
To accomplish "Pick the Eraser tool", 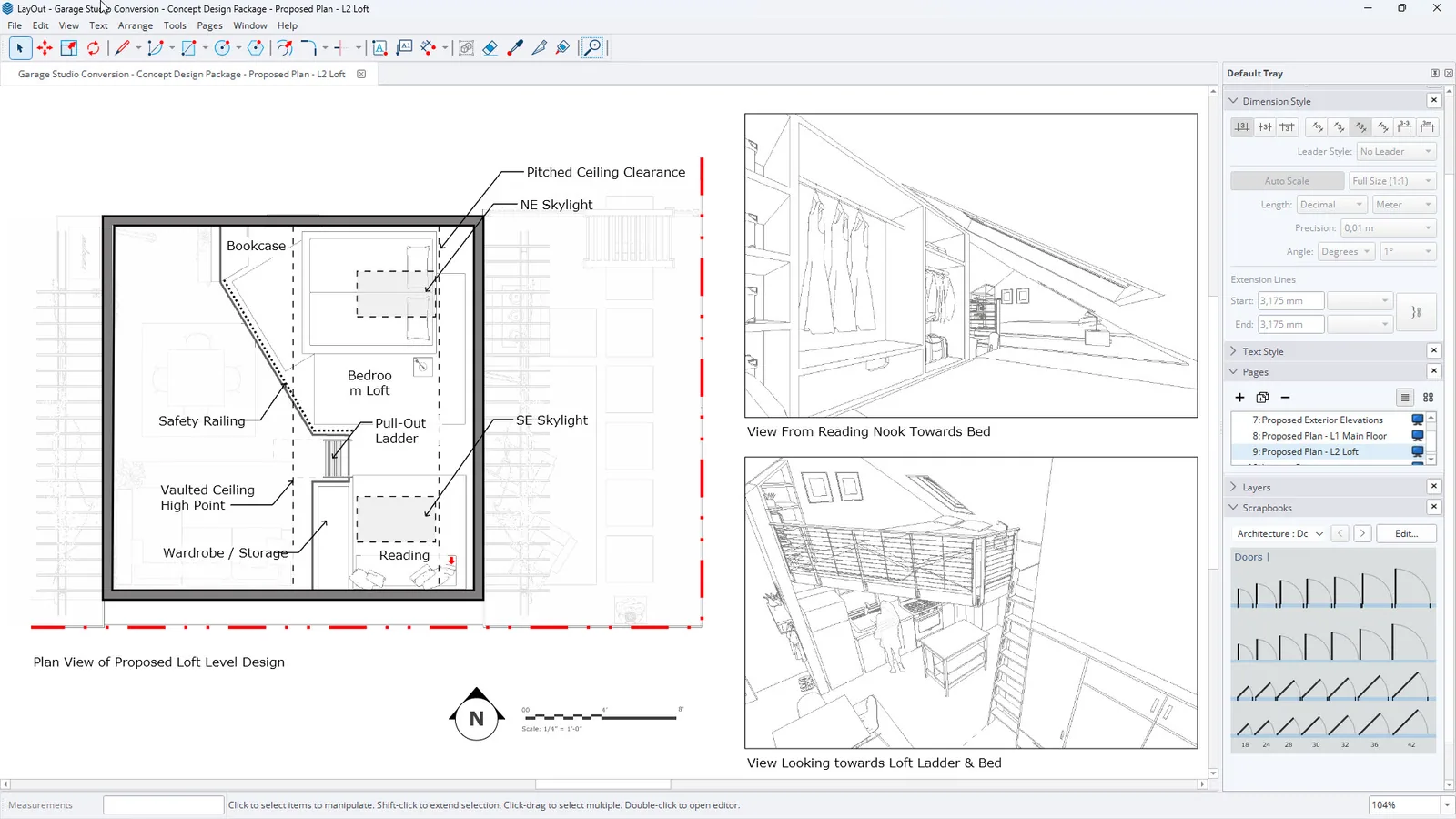I will tap(490, 48).
